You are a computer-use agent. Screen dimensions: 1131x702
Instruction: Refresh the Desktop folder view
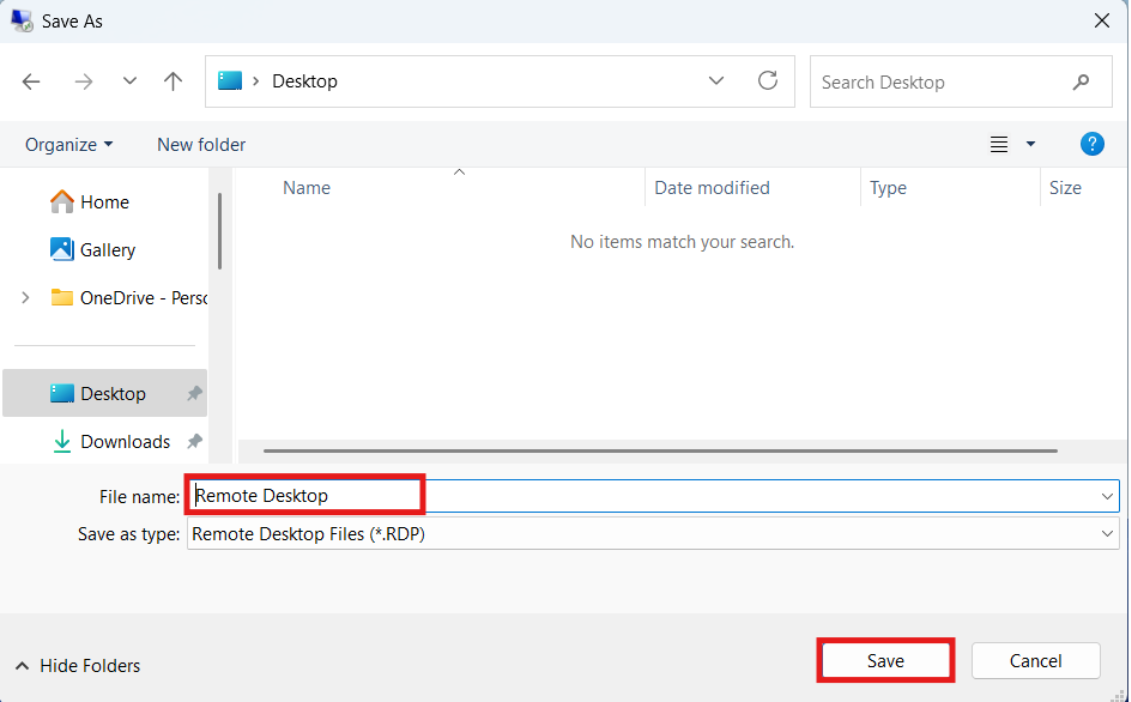pyautogui.click(x=768, y=81)
